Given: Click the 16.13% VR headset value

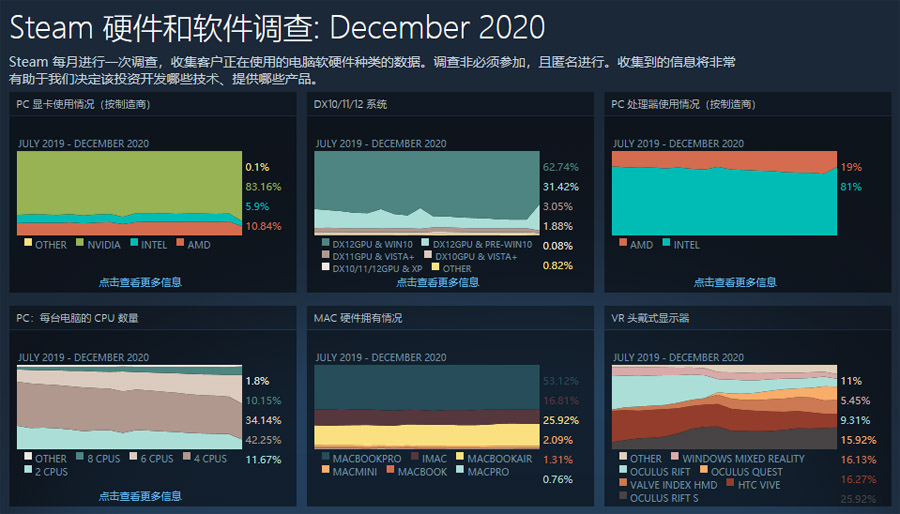Looking at the screenshot, I should [858, 460].
